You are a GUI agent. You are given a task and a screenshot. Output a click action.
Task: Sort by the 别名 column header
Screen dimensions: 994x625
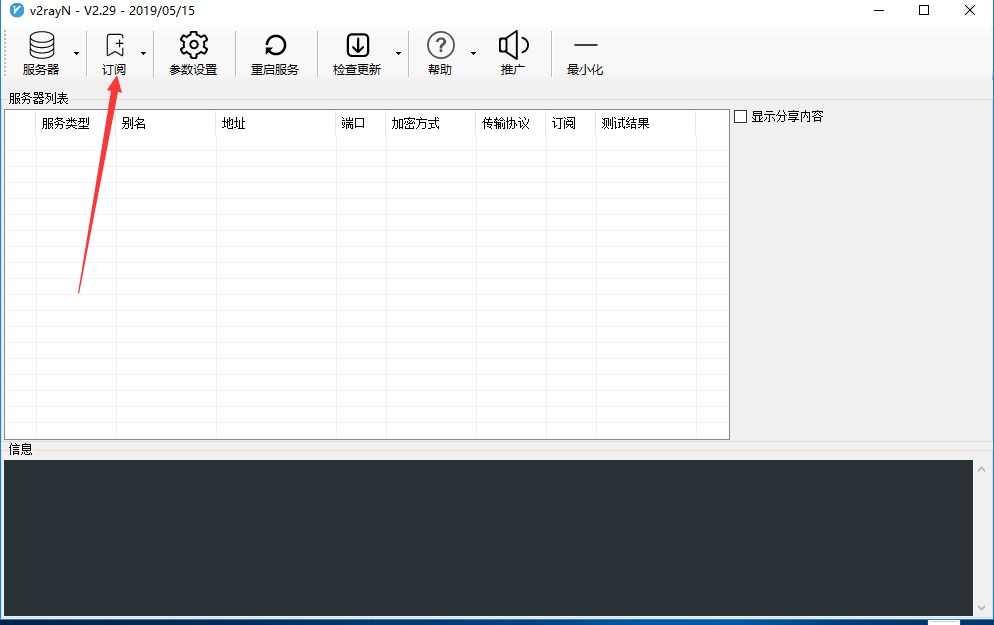pyautogui.click(x=166, y=123)
